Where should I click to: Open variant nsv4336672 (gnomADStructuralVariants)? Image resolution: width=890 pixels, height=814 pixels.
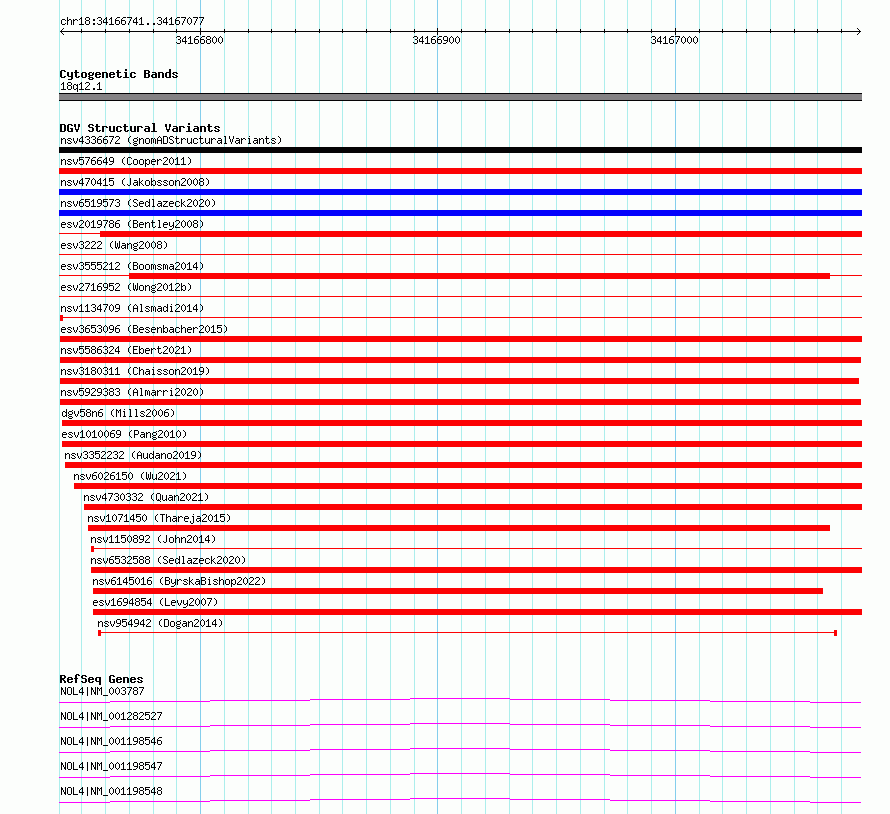coord(171,140)
